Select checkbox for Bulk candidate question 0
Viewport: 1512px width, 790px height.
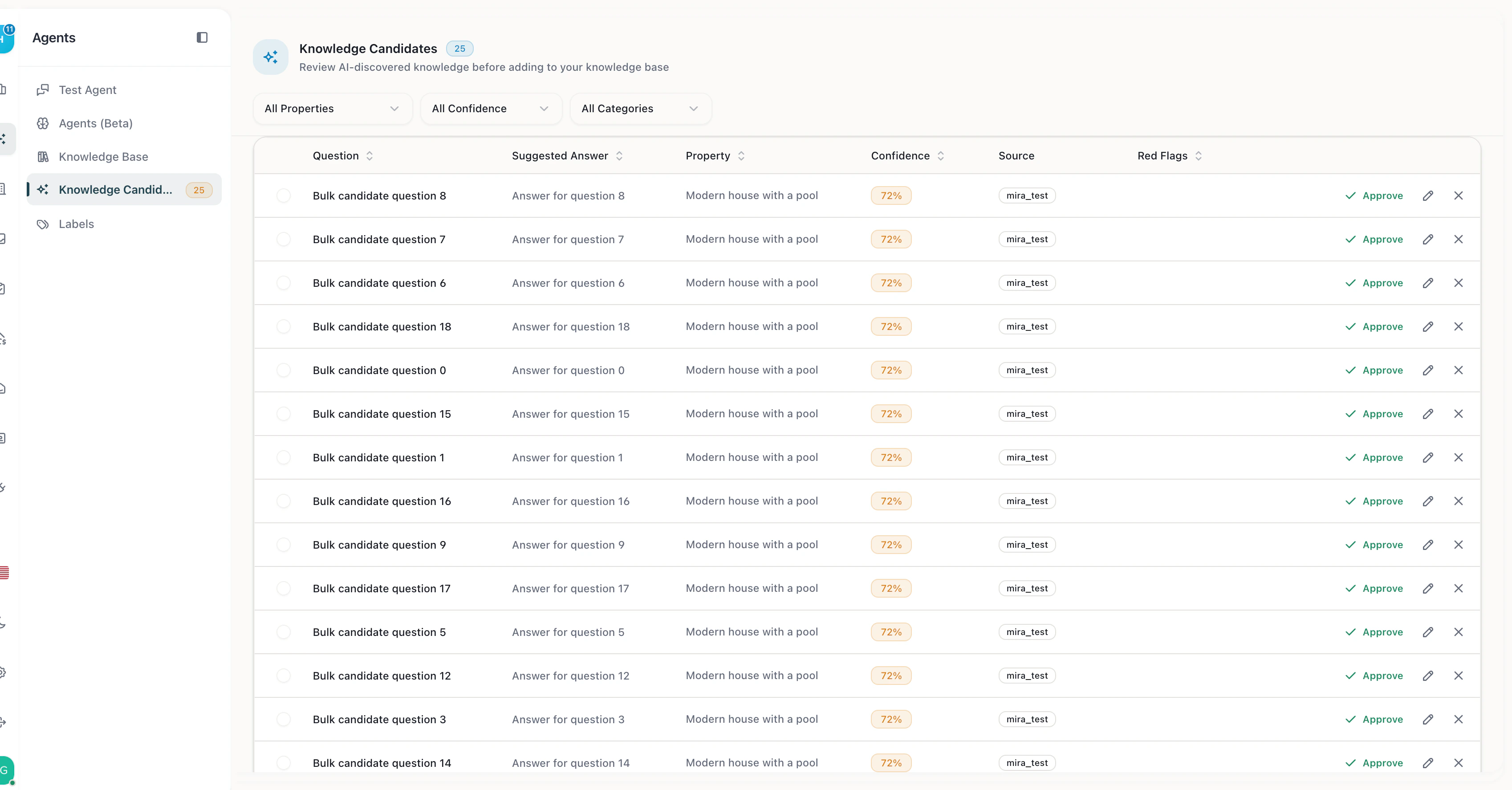click(284, 371)
